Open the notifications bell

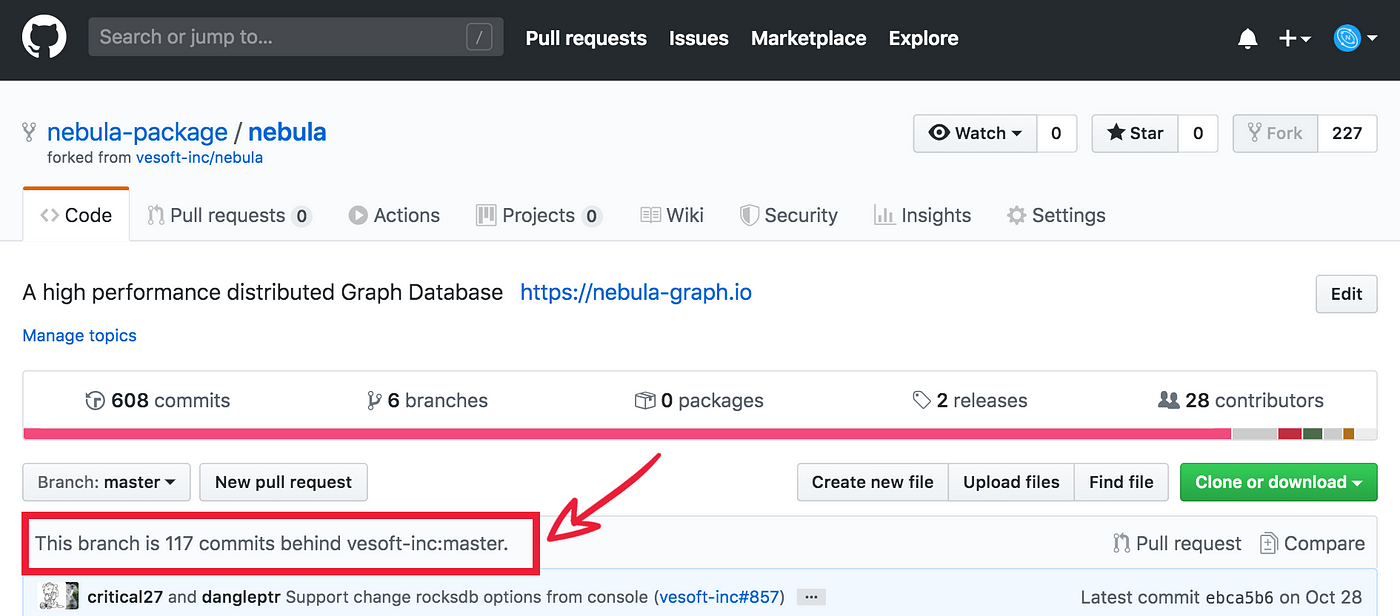(x=1247, y=39)
